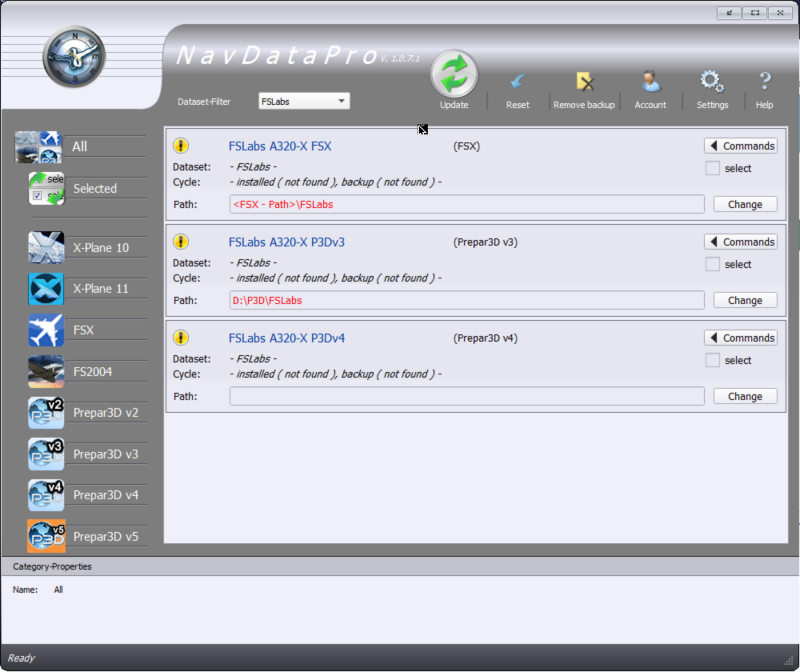Image resolution: width=800 pixels, height=672 pixels.
Task: Choose the X-Plane 11 label
Action: (x=101, y=289)
